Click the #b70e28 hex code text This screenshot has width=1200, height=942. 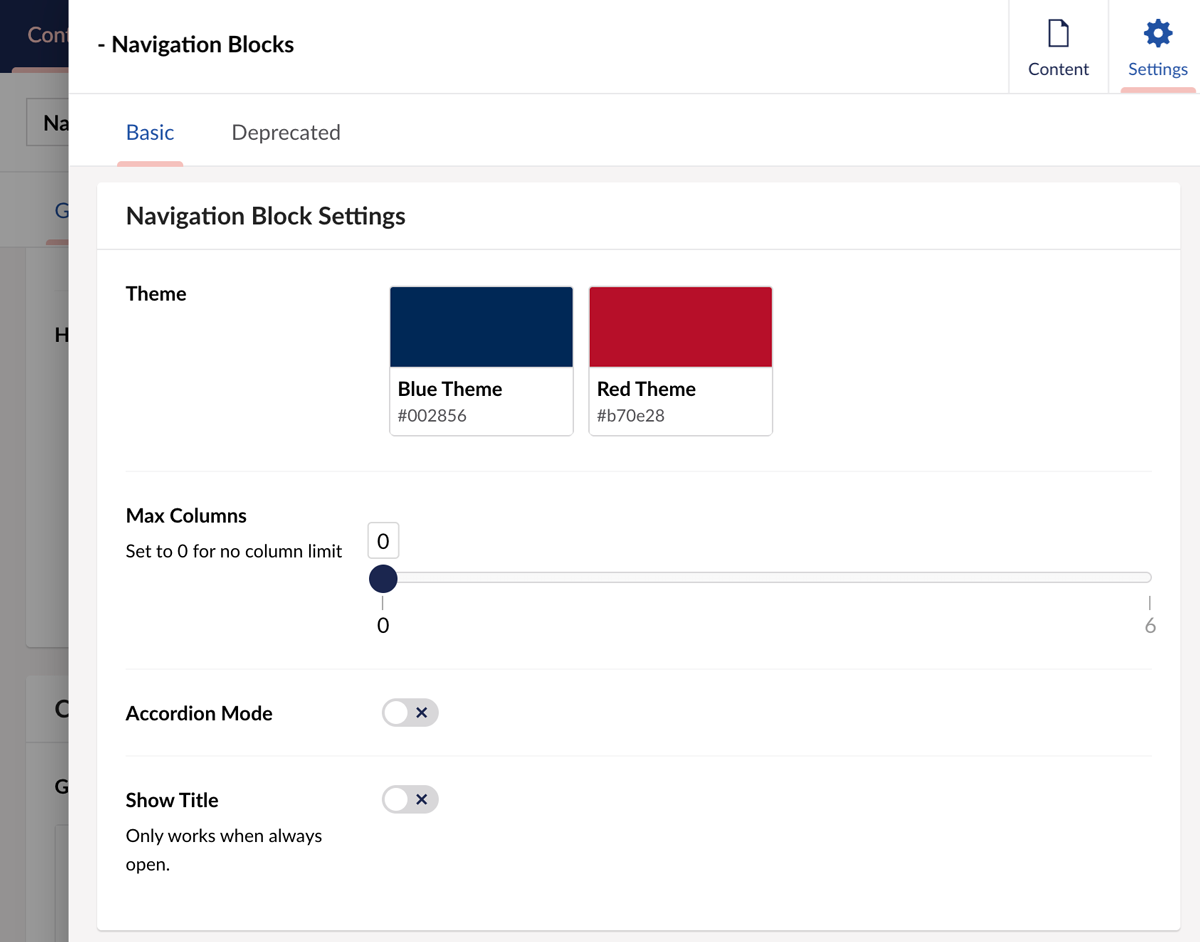tap(631, 416)
